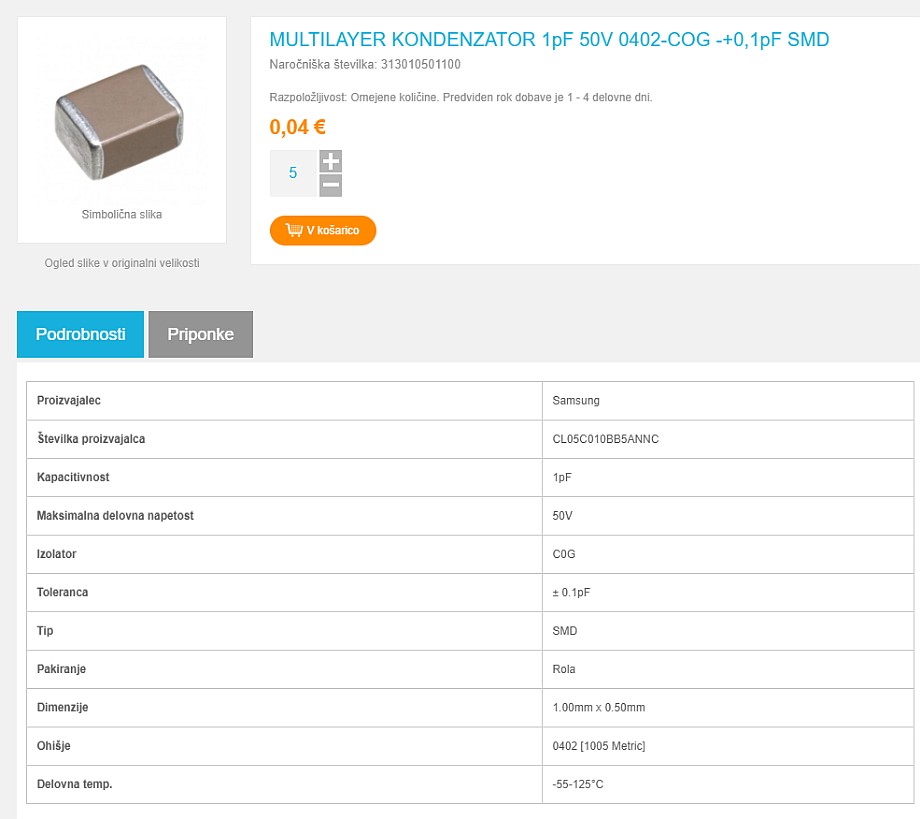Click the CL05C010BB5ANNC part number cell
The width and height of the screenshot is (920, 819).
(x=728, y=439)
